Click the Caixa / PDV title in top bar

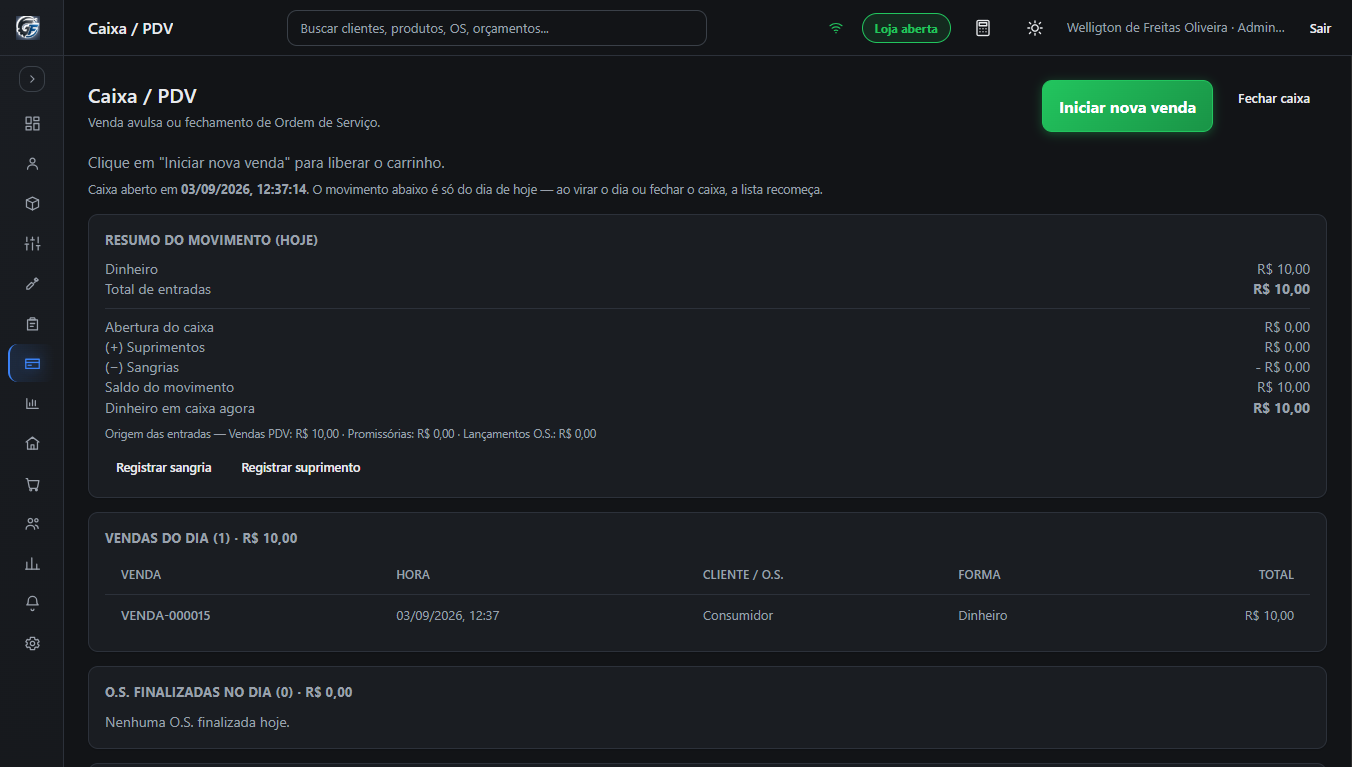[x=131, y=28]
